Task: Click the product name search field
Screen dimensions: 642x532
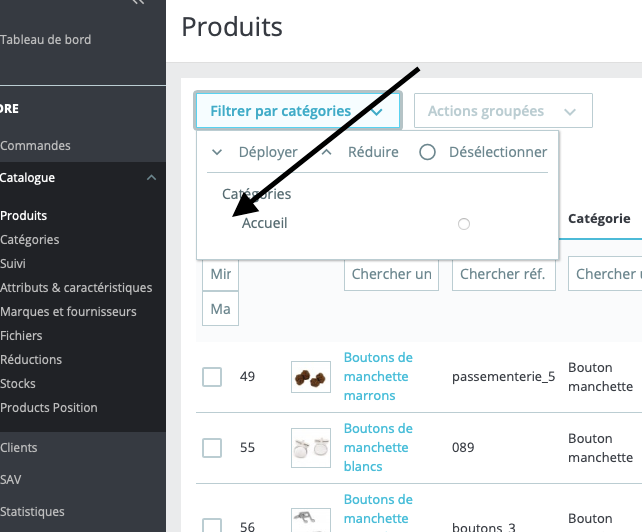Action: tap(391, 274)
